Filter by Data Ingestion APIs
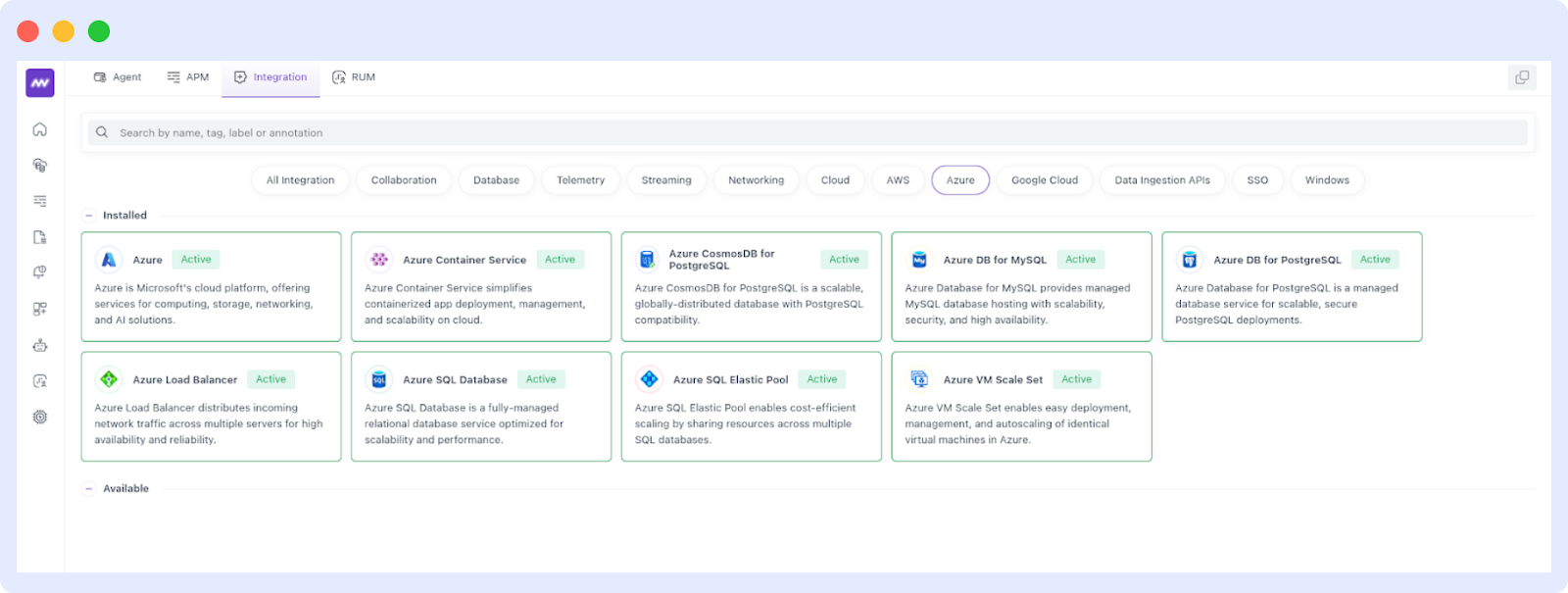 point(1162,180)
